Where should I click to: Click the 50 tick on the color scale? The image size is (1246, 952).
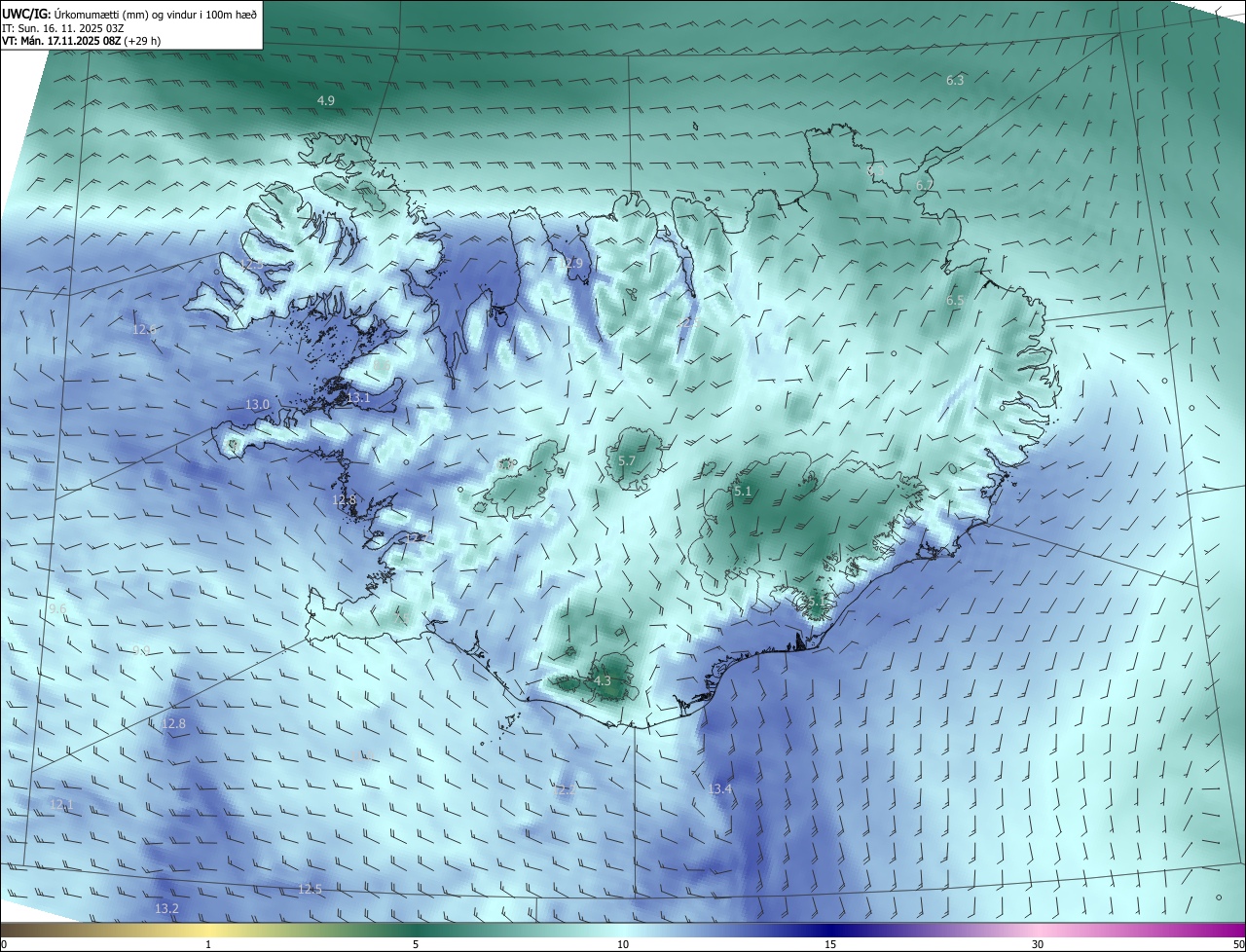tap(1237, 944)
